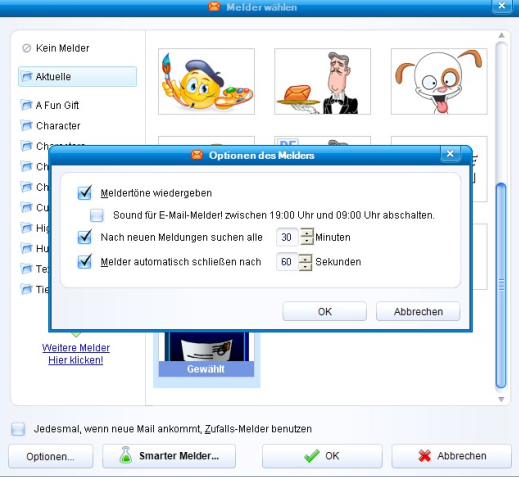Toggle Melder automatisch schließen nach checkbox
The height and width of the screenshot is (477, 519).
click(85, 262)
